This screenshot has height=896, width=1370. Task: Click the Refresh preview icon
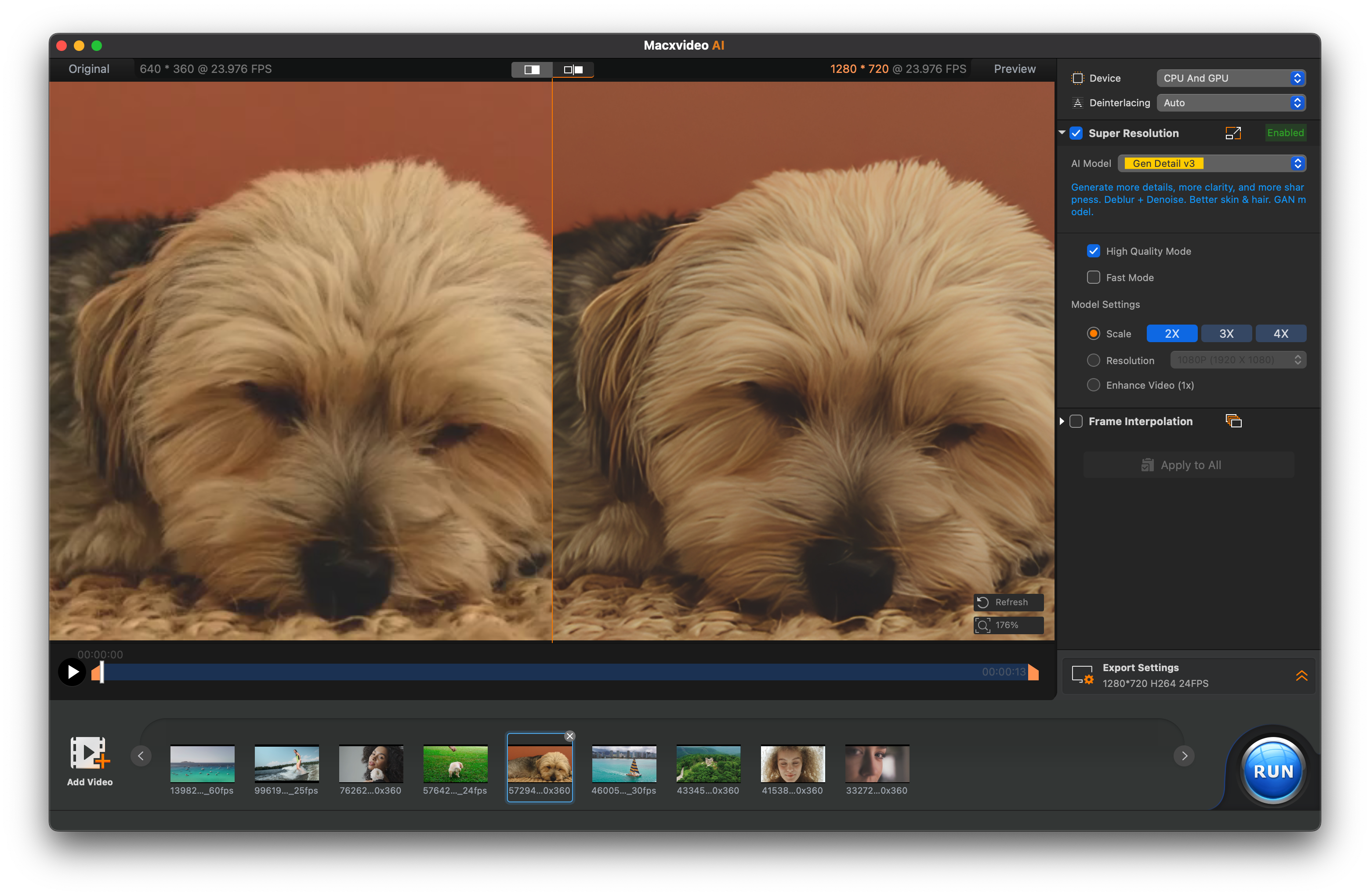pos(982,602)
